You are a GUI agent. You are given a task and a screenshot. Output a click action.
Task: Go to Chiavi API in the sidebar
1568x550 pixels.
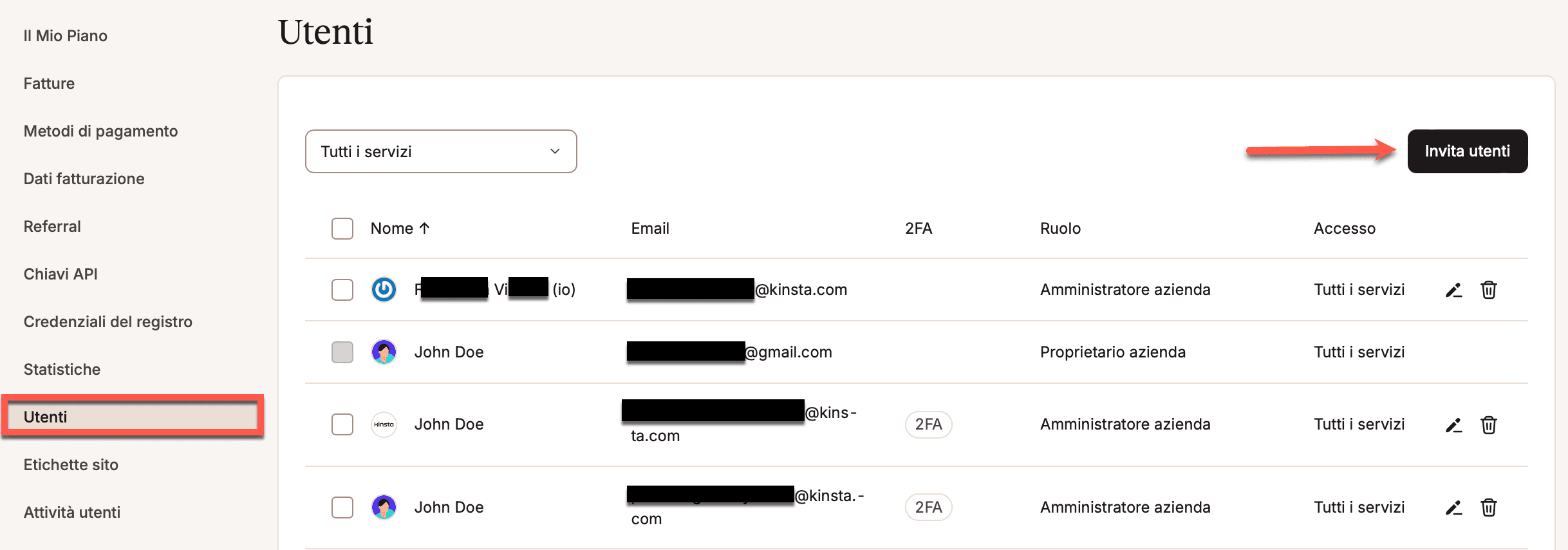point(61,274)
